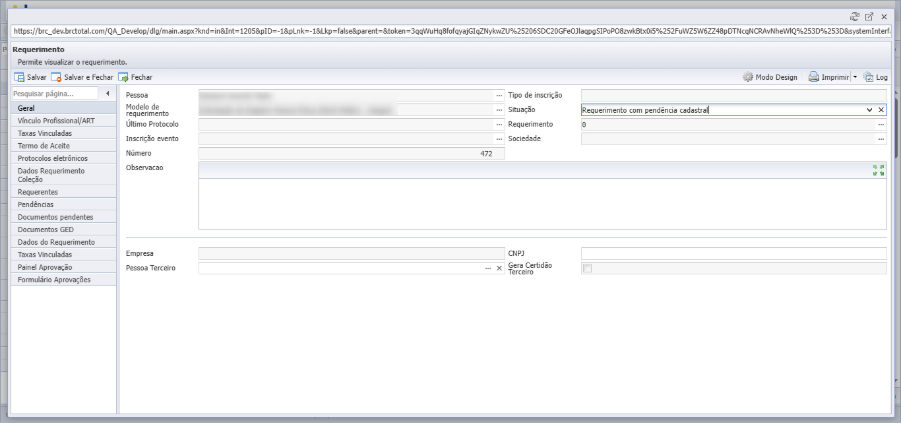Open the Imprimir dropdown arrow
This screenshot has height=423, width=901.
click(x=855, y=77)
